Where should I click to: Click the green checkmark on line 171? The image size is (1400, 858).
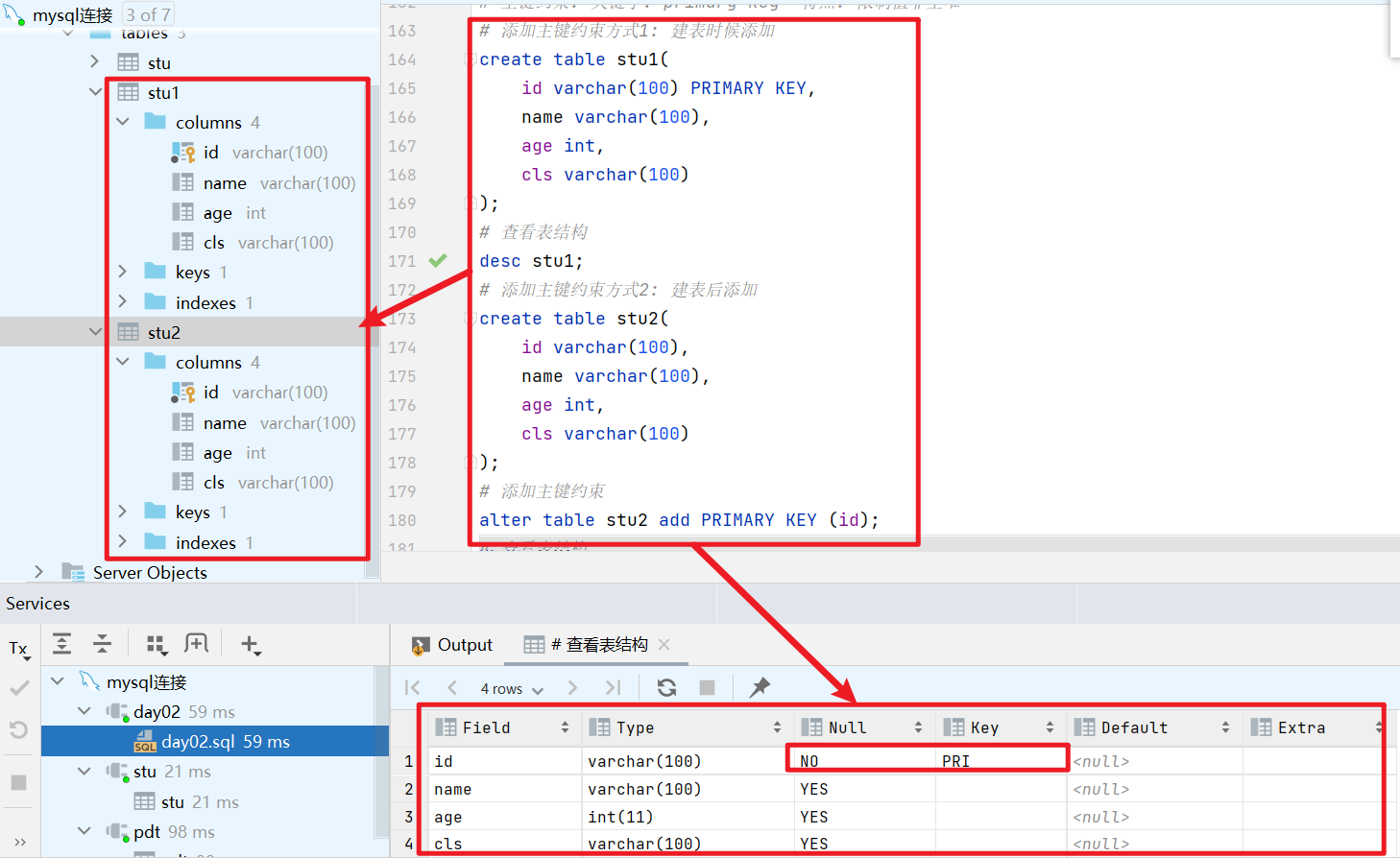pos(438,260)
